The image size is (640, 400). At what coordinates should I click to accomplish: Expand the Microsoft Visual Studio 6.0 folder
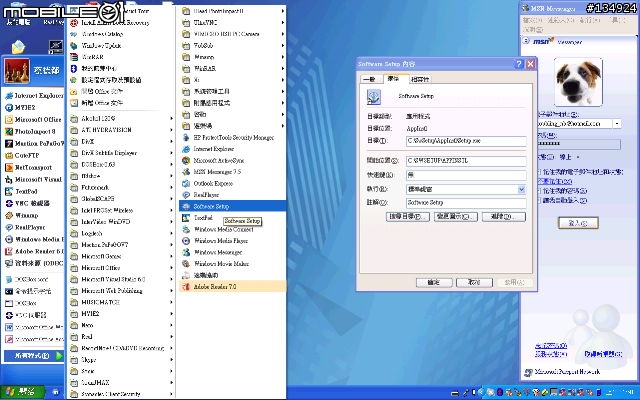pos(121,279)
